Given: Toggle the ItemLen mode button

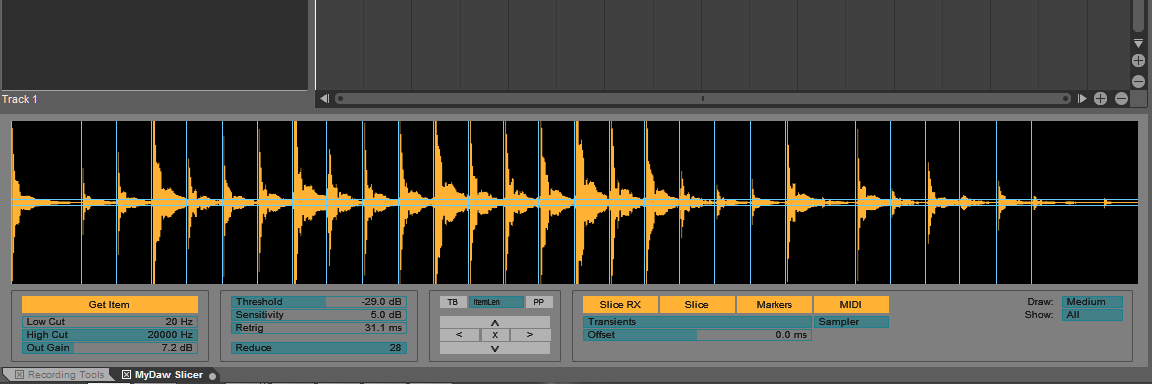Looking at the screenshot, I should pos(496,303).
